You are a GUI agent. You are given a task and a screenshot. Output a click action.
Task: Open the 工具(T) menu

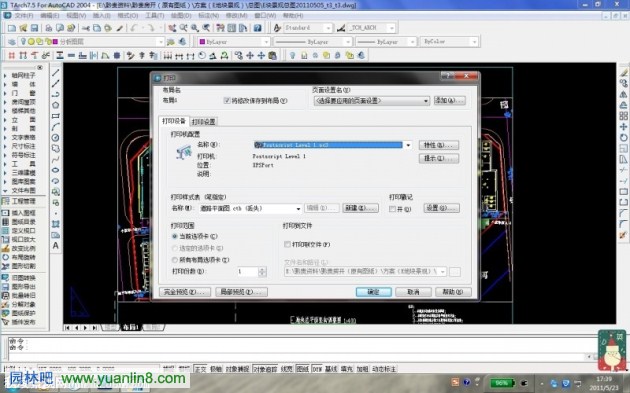155,16
